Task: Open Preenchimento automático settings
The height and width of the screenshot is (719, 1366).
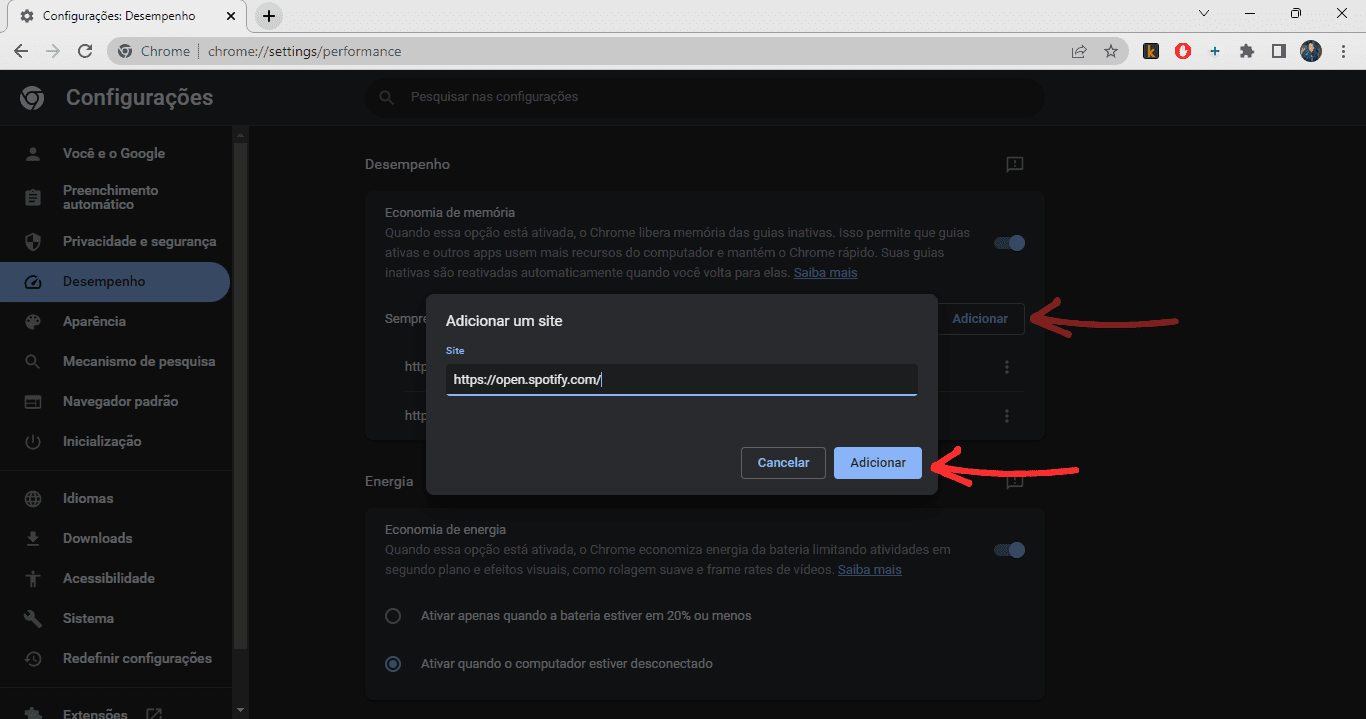Action: click(115, 197)
